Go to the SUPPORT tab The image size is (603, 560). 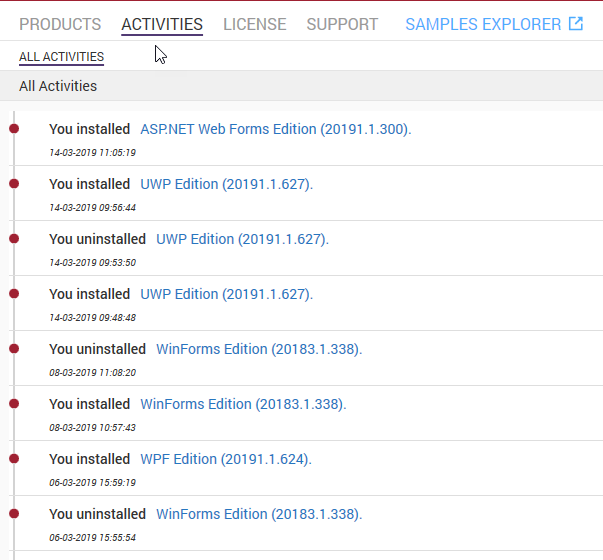pyautogui.click(x=342, y=24)
